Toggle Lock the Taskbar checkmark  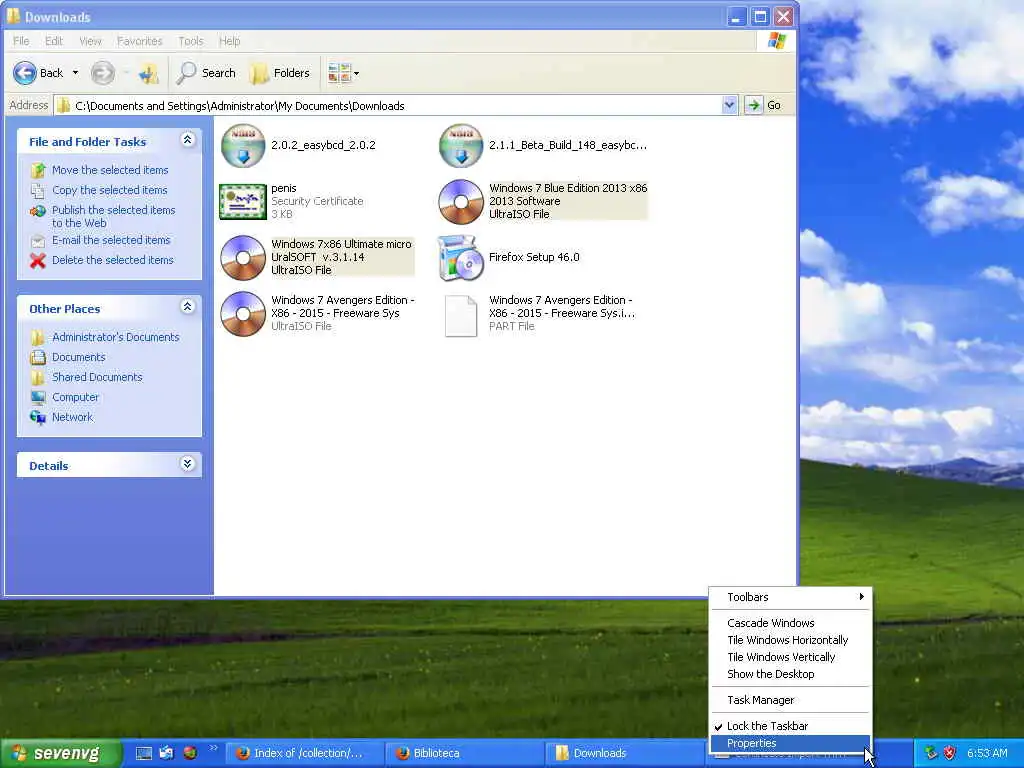[x=790, y=726]
